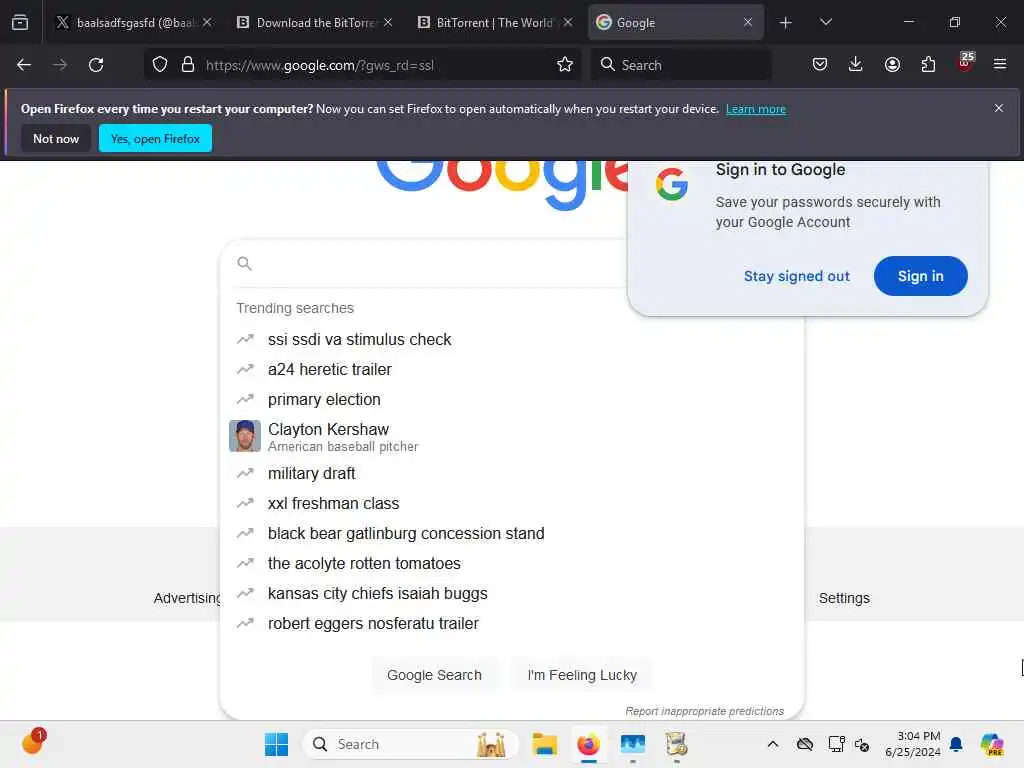The height and width of the screenshot is (768, 1024).
Task: Open Firefox application menu
Action: coord(1000,65)
